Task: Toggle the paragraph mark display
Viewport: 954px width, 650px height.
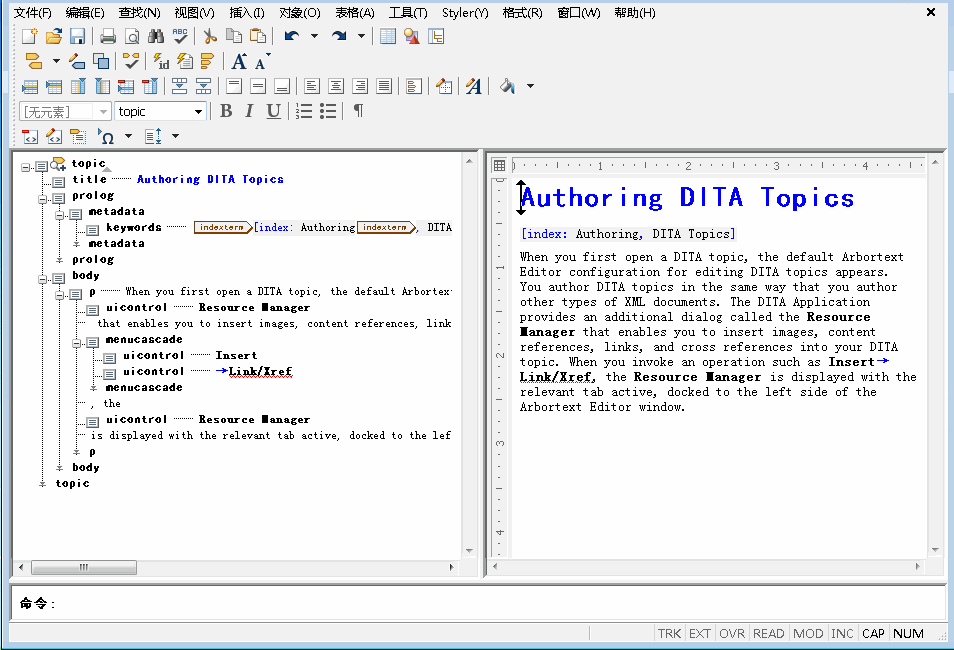Action: [x=359, y=111]
